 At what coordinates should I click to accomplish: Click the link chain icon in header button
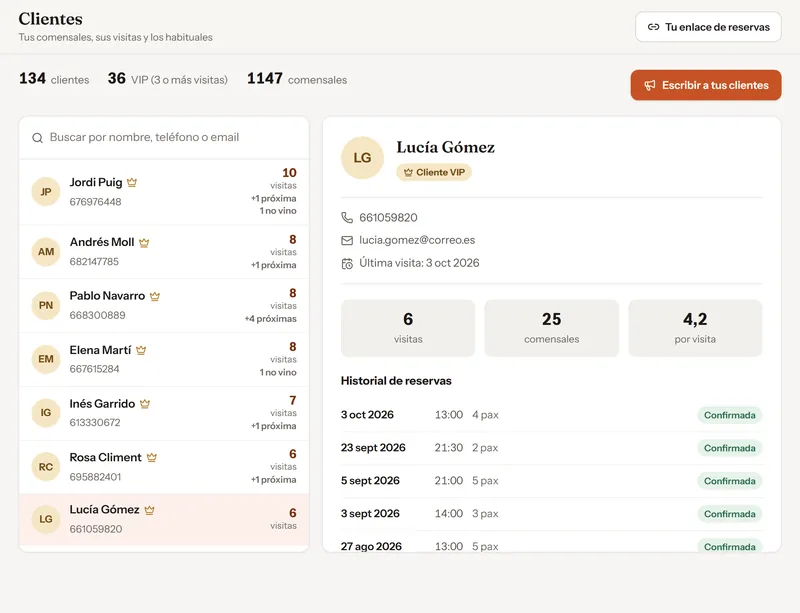click(653, 27)
